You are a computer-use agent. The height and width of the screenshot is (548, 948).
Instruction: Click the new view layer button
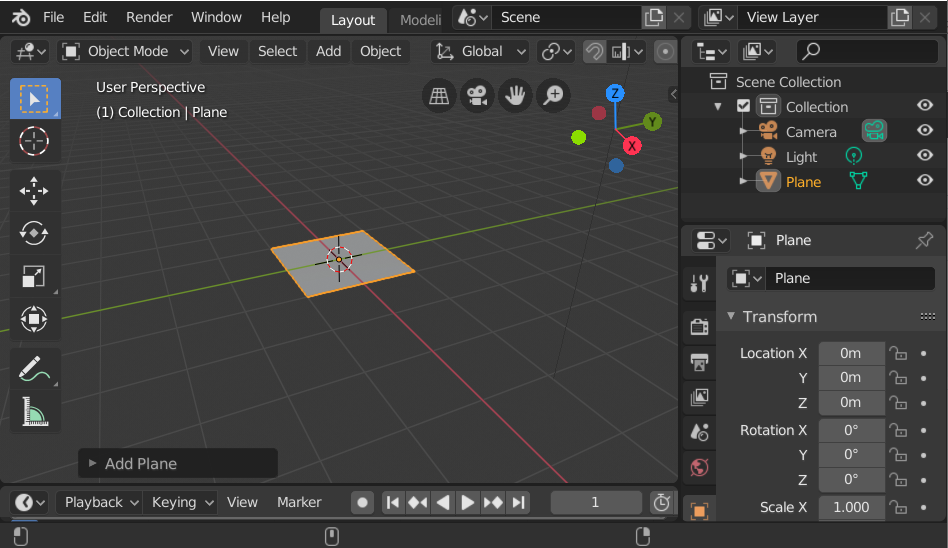pyautogui.click(x=900, y=18)
